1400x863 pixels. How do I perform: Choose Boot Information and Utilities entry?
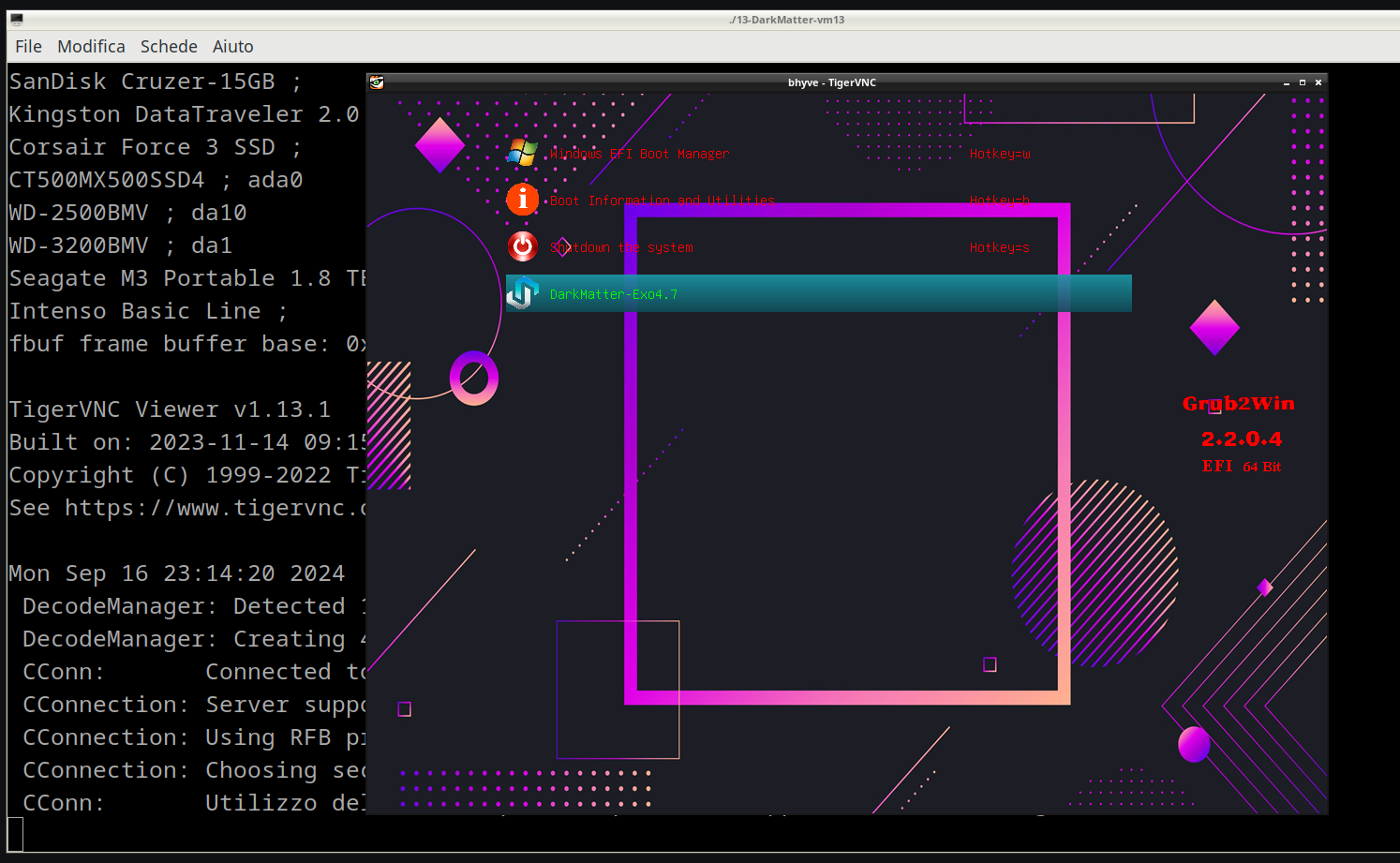pyautogui.click(x=662, y=201)
